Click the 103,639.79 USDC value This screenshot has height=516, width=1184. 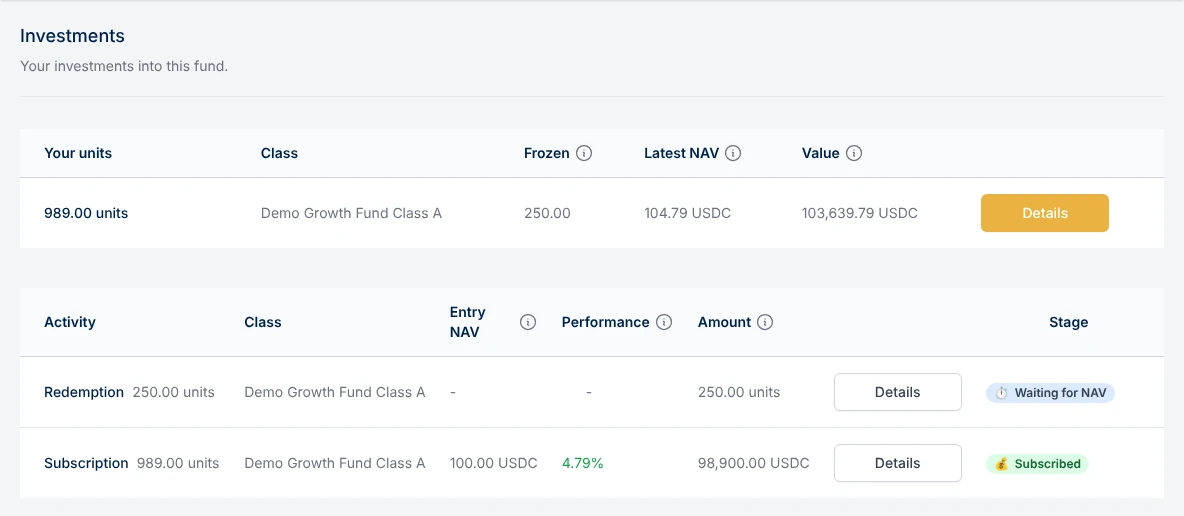860,213
